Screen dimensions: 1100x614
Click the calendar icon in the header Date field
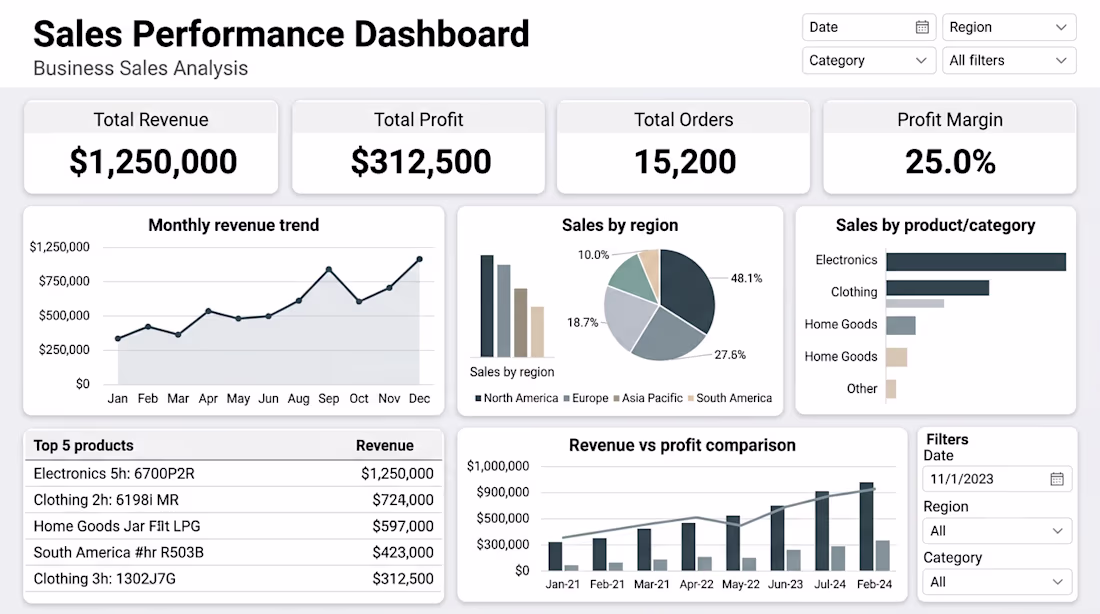coord(922,27)
